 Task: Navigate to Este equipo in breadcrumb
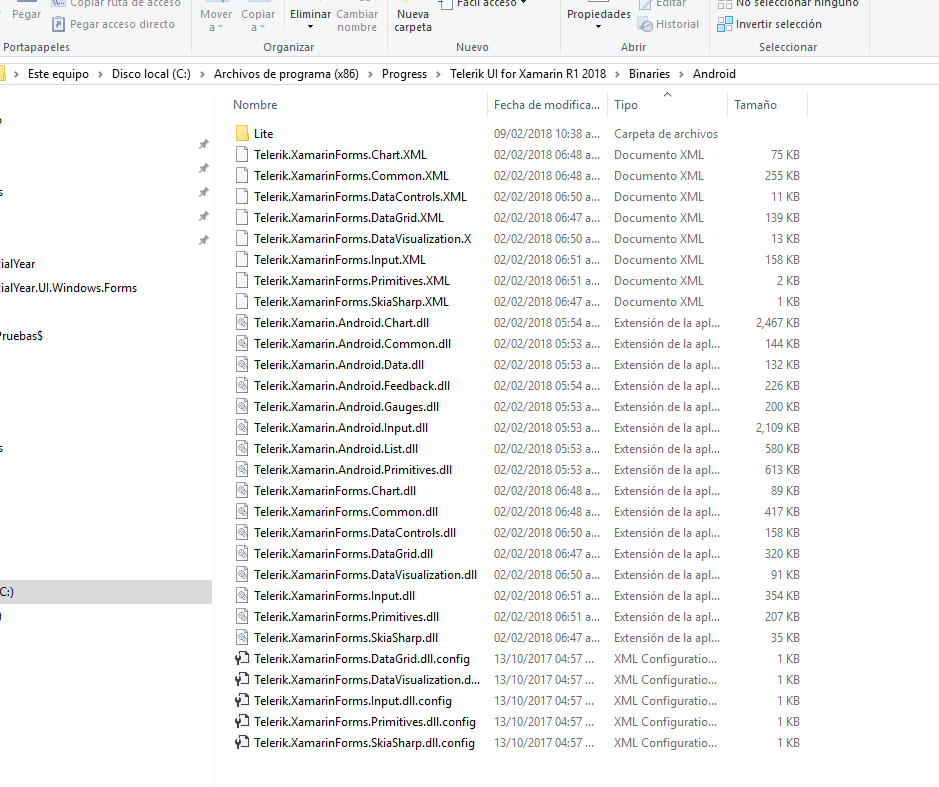click(58, 74)
